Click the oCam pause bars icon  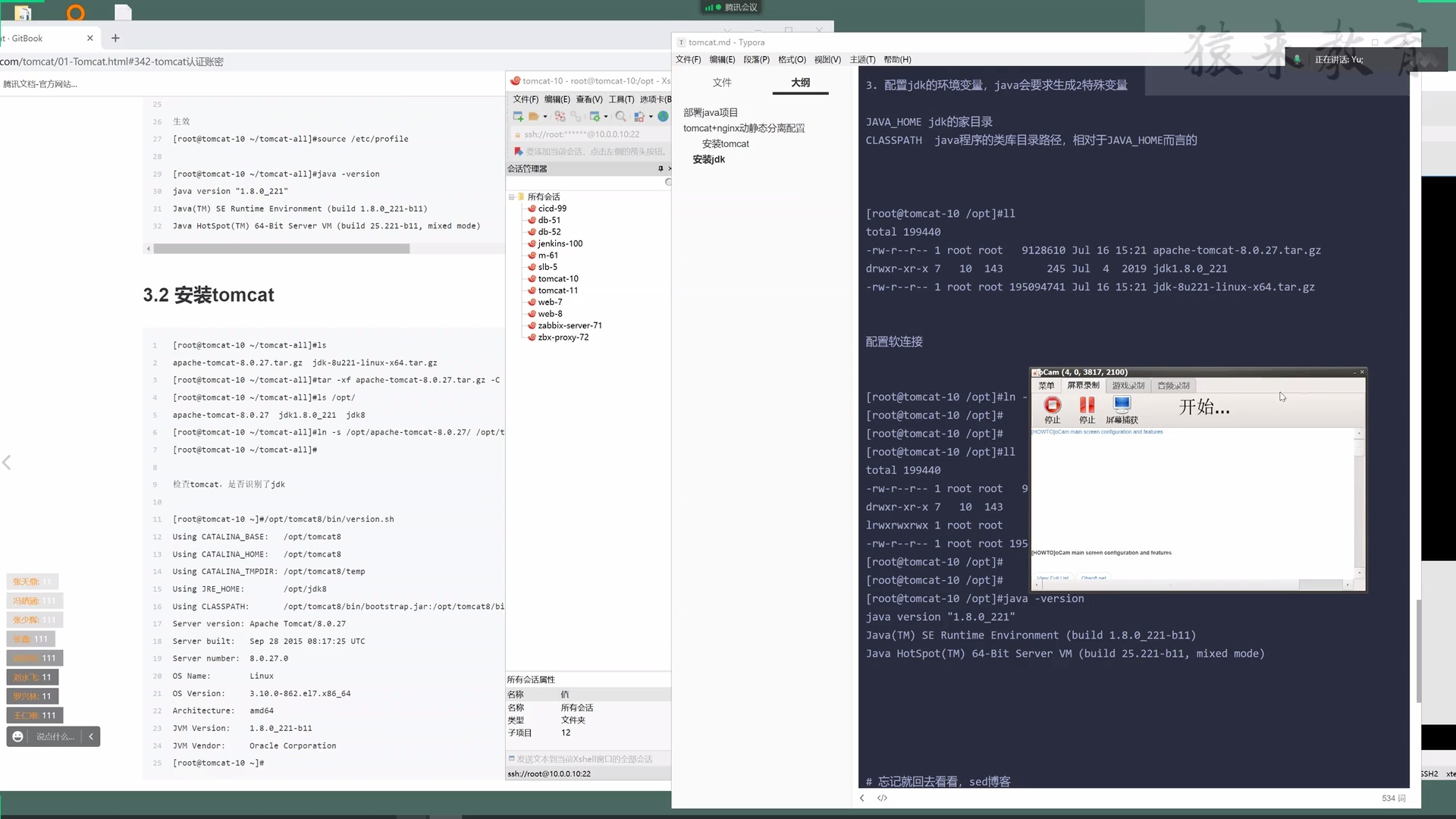[x=1087, y=406]
